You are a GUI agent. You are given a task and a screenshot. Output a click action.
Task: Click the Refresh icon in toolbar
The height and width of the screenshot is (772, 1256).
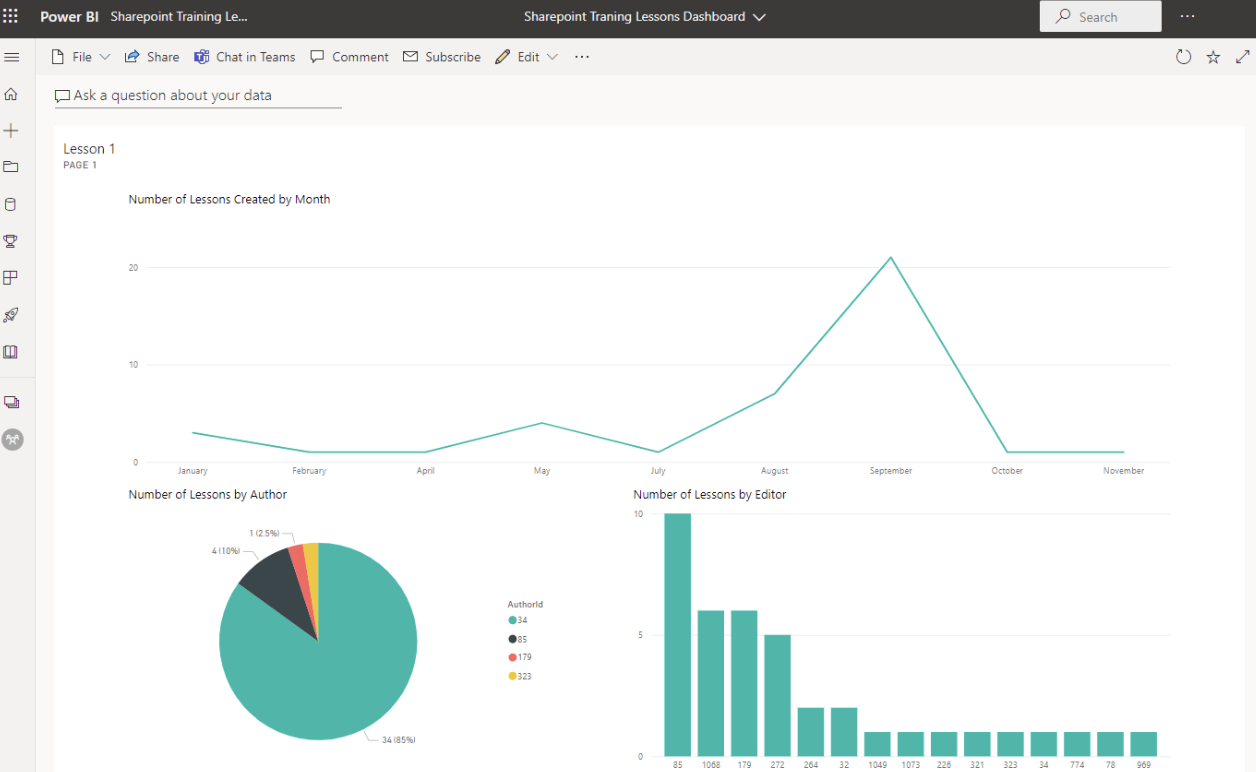click(x=1183, y=57)
